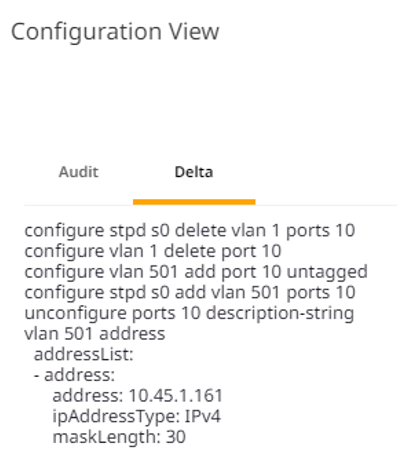Click the unconfigure ports 10 description-string line
This screenshot has height=468, width=397.
(189, 313)
